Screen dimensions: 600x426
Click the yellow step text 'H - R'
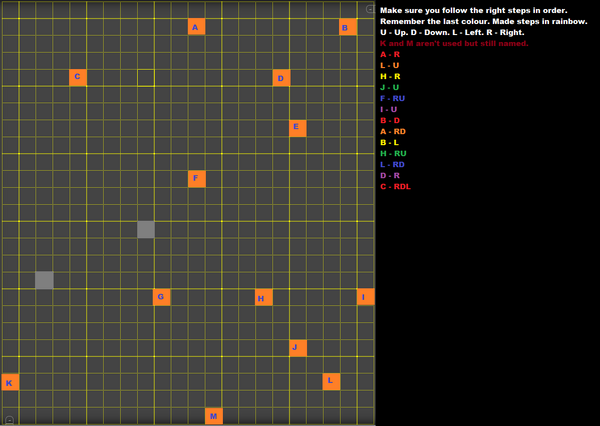[390, 77]
